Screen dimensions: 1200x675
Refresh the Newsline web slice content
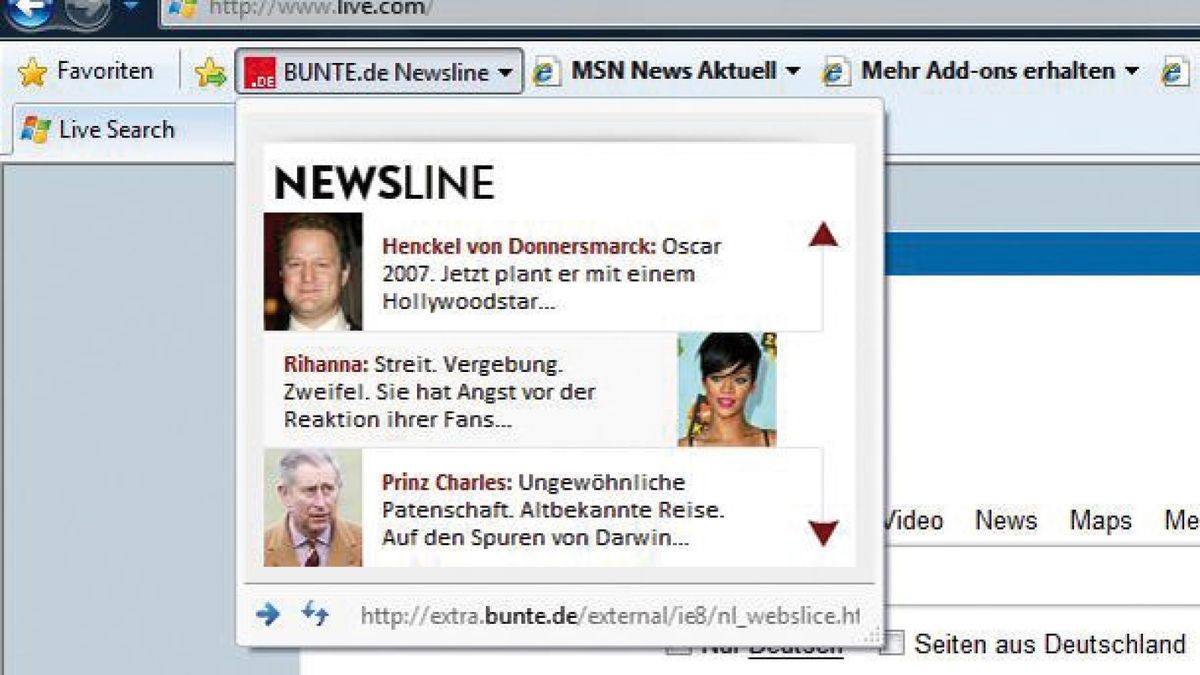pos(316,615)
